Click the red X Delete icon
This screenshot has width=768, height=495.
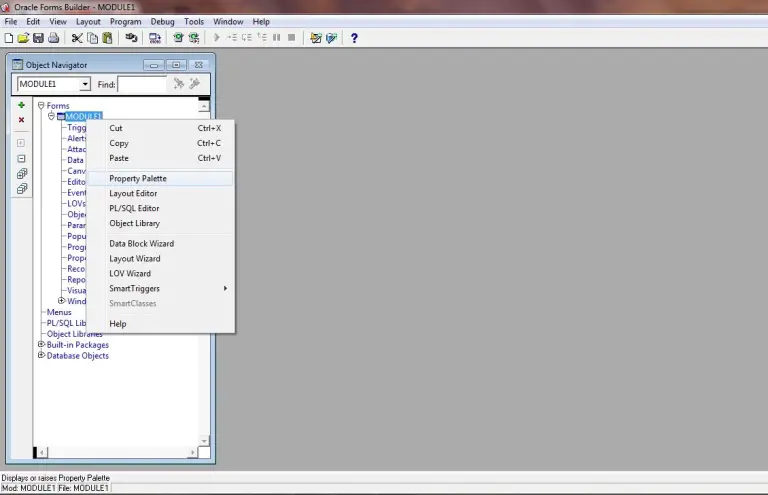21,119
